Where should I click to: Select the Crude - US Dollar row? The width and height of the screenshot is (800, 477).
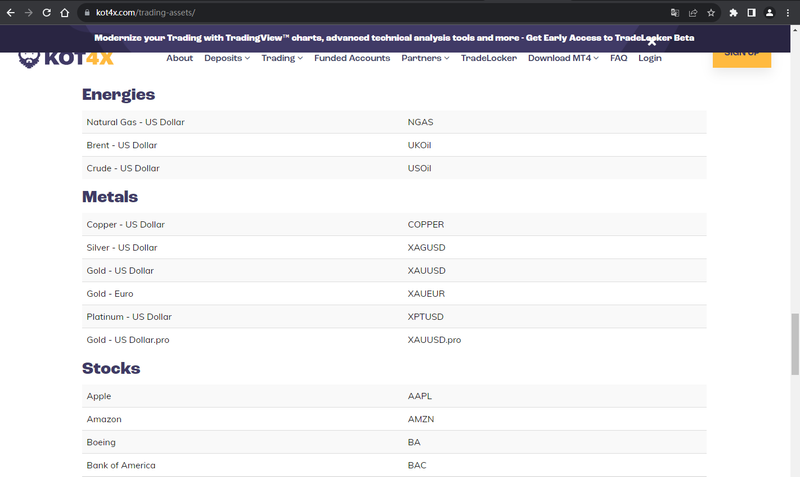coord(394,168)
